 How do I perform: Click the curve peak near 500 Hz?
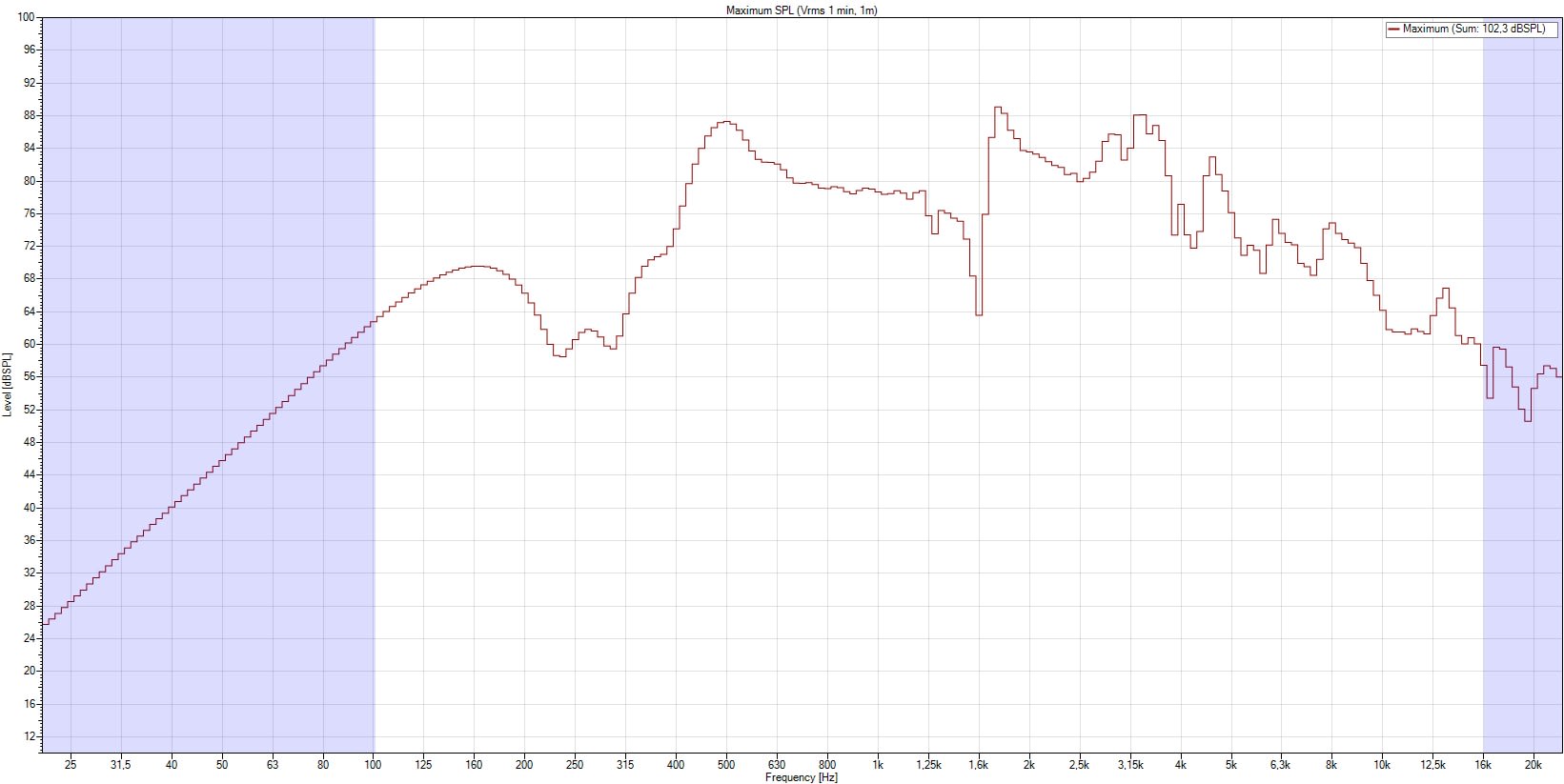pyautogui.click(x=726, y=122)
